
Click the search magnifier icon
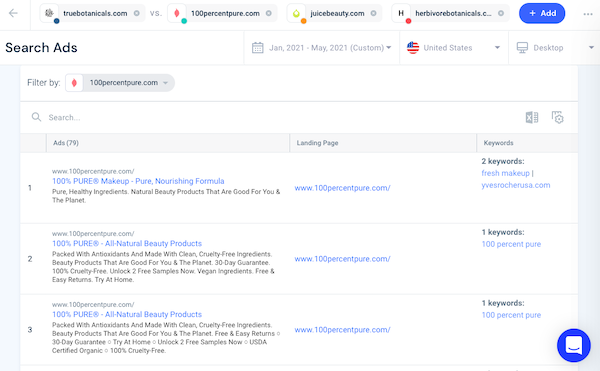click(36, 117)
